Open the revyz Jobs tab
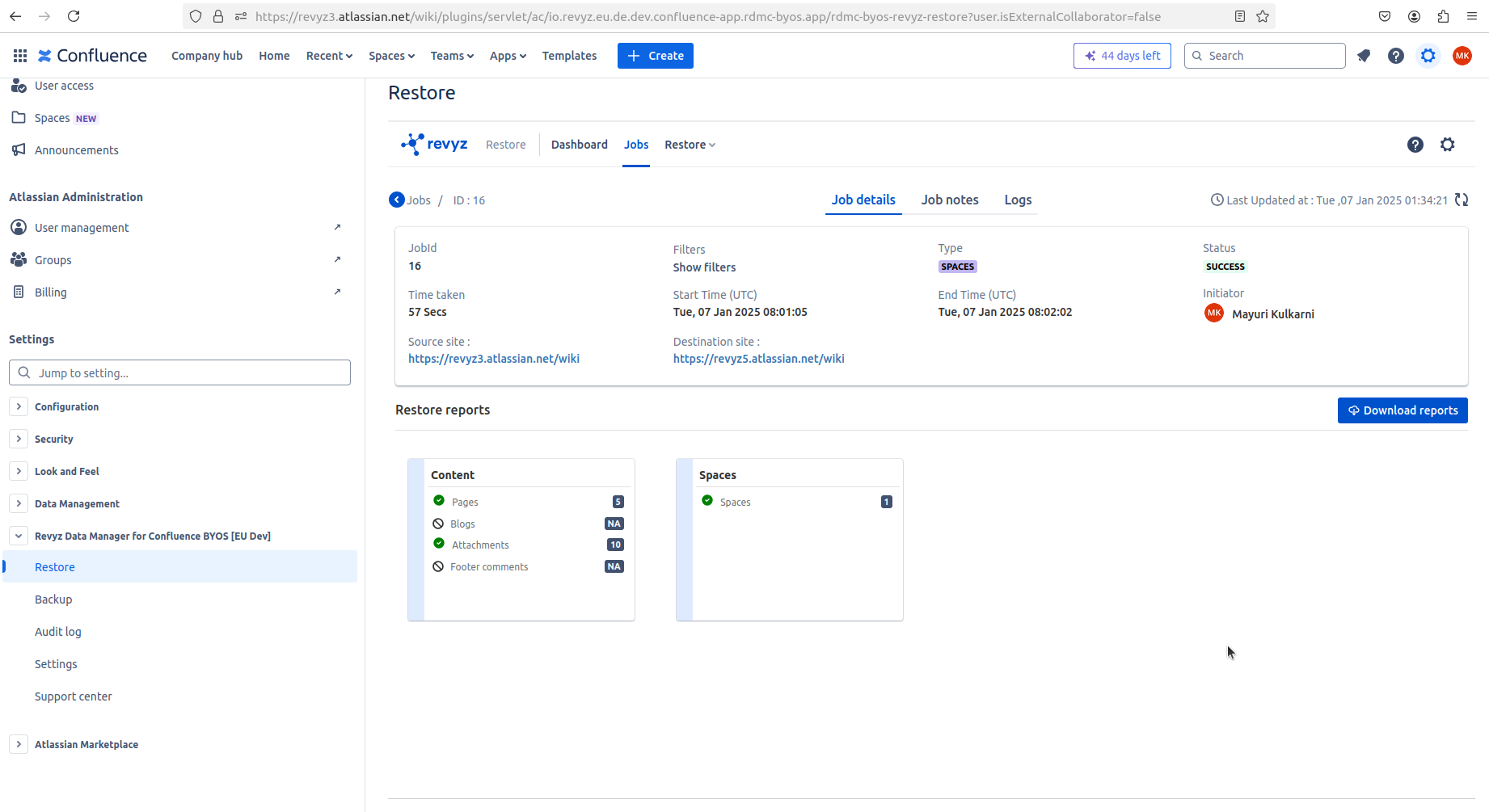This screenshot has height=812, width=1489. [x=636, y=145]
